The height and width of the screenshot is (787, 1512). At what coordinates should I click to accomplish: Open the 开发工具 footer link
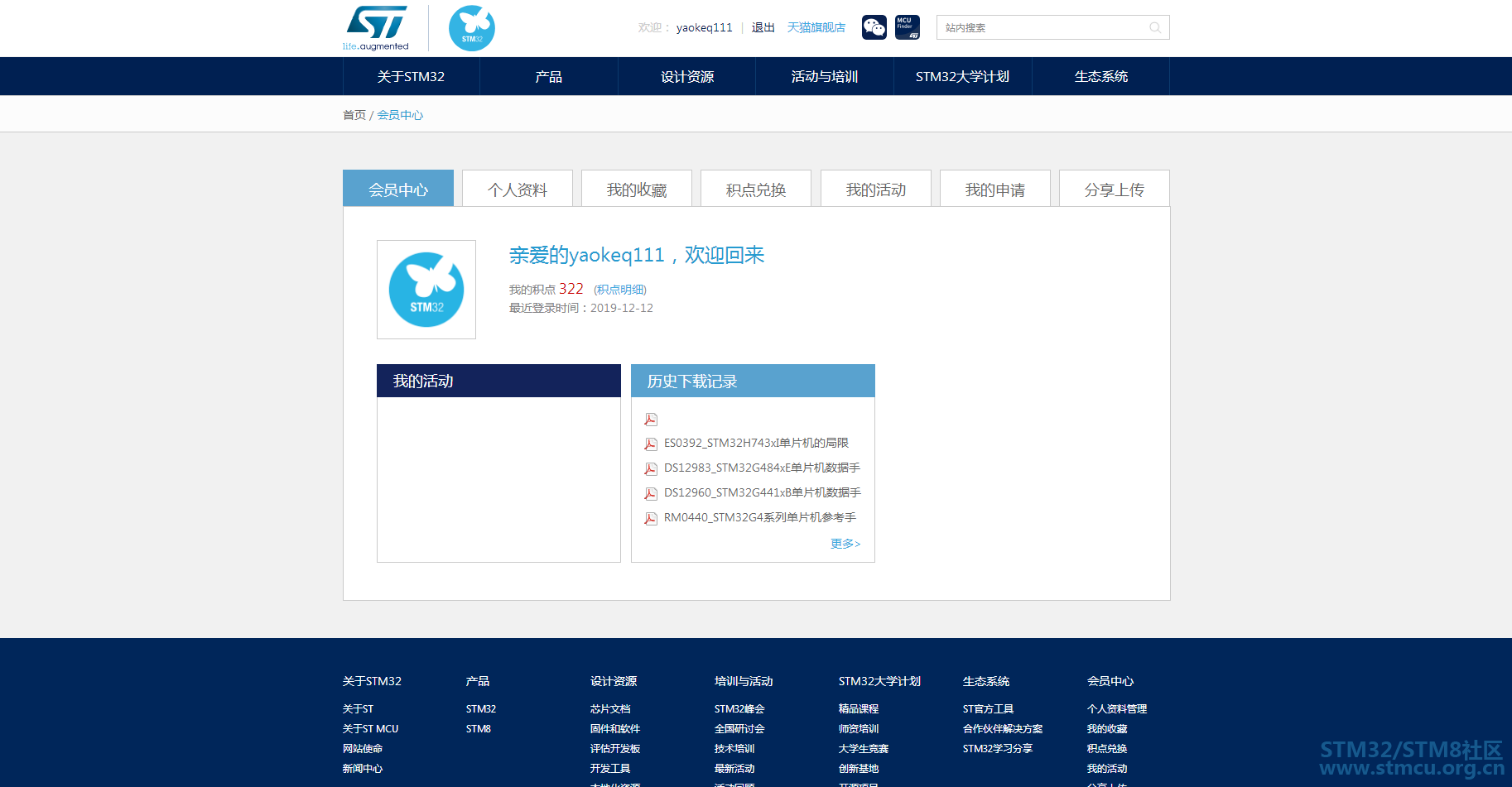(x=610, y=769)
